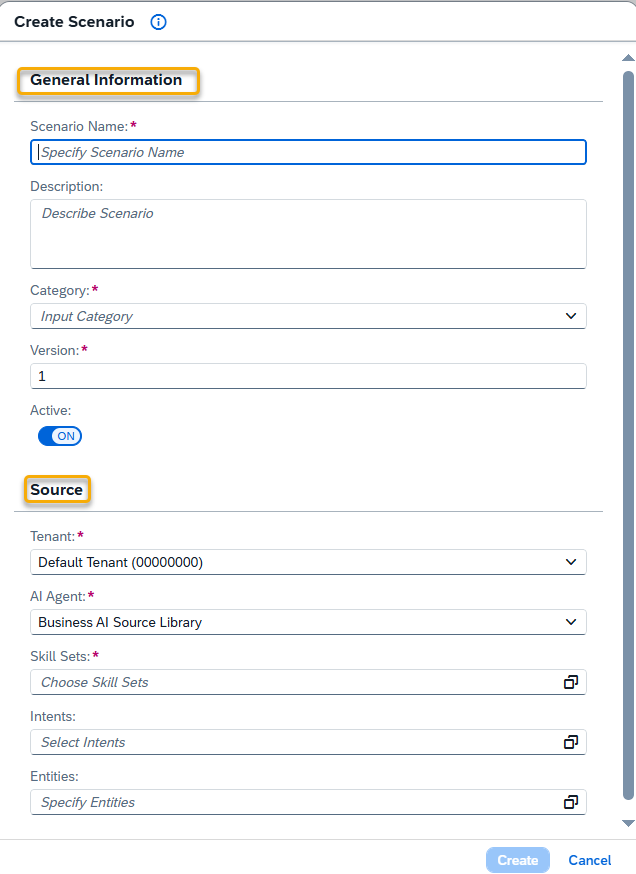
Task: Click the Cancel button
Action: click(590, 860)
